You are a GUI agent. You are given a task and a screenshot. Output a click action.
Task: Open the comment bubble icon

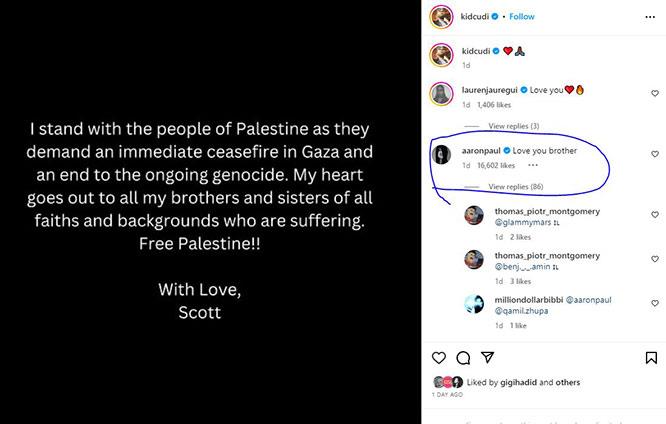point(463,358)
